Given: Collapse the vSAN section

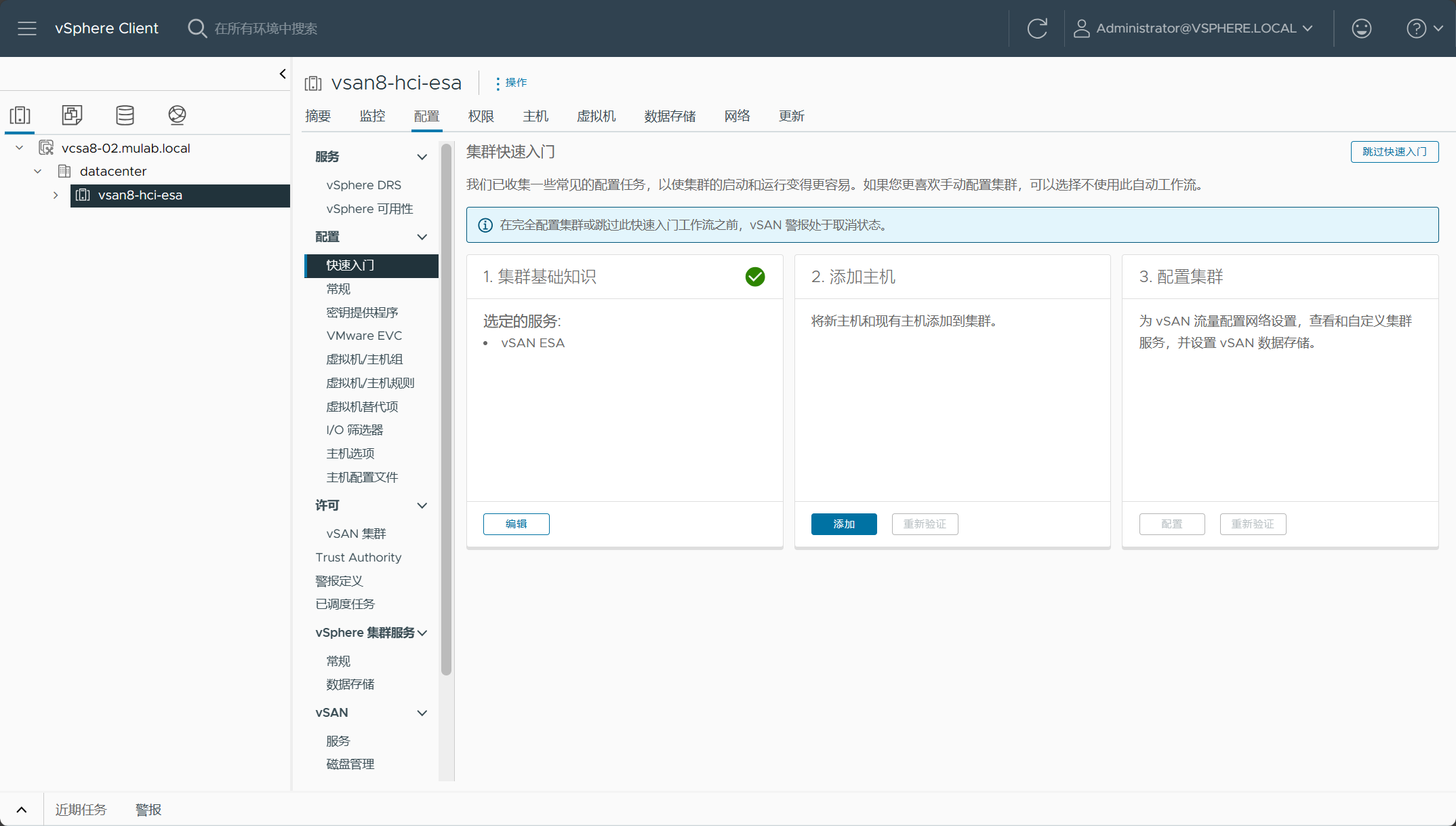Looking at the screenshot, I should coord(422,713).
